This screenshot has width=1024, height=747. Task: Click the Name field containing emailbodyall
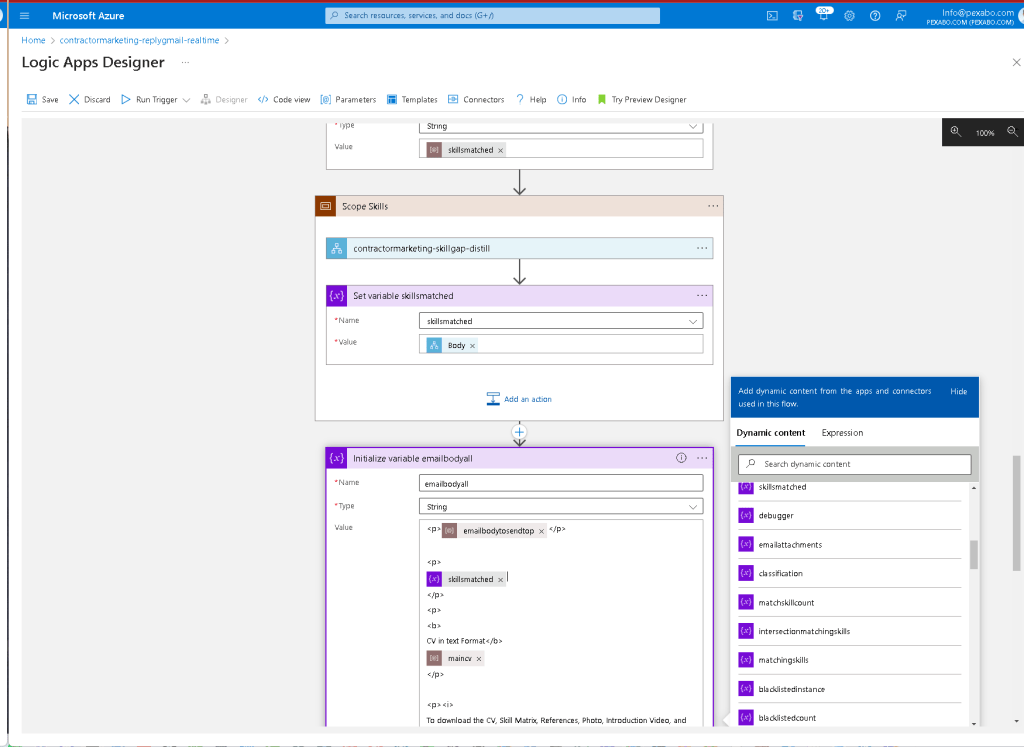point(561,483)
